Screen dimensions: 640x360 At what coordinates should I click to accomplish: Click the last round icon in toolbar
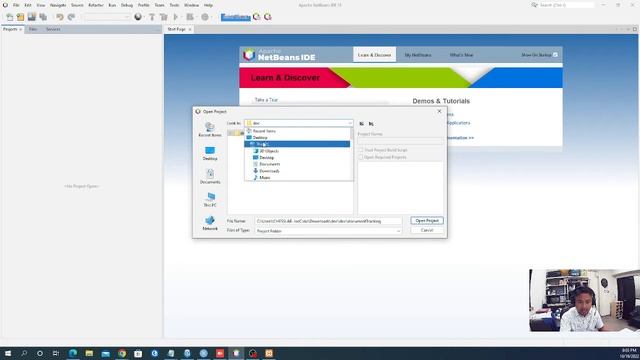[268, 17]
